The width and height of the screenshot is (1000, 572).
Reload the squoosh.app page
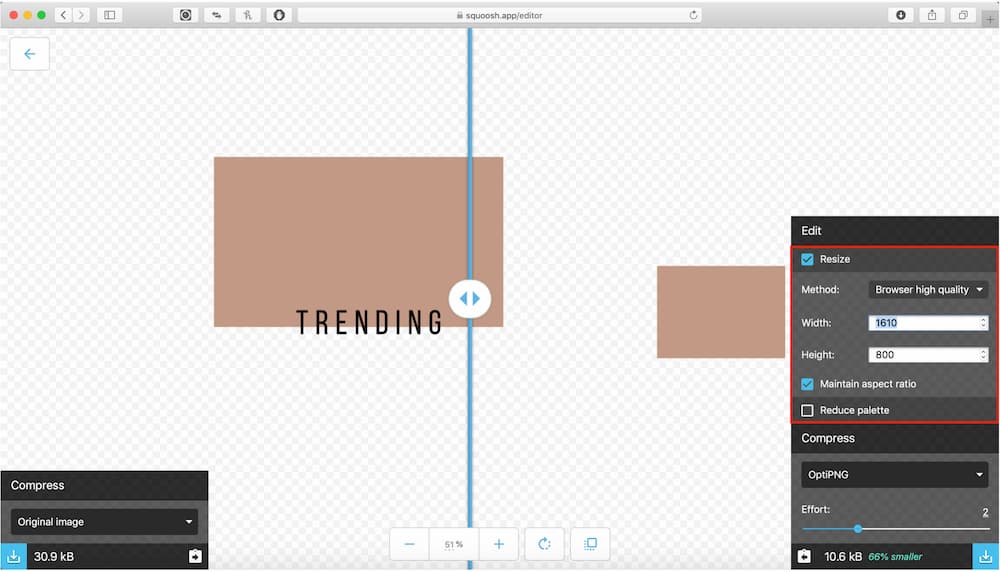click(693, 15)
